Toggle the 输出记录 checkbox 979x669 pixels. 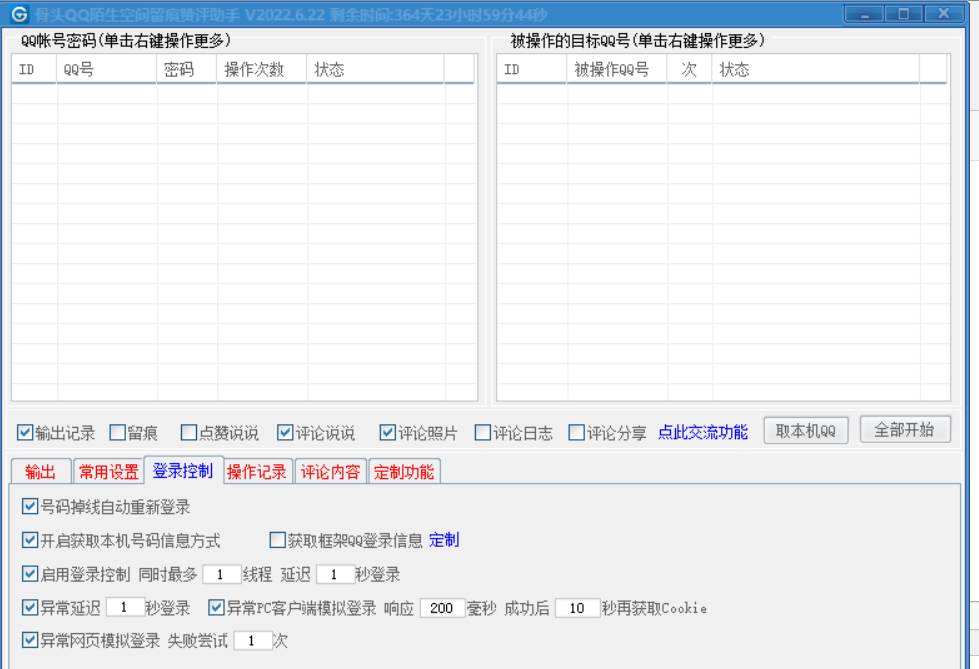[26, 433]
